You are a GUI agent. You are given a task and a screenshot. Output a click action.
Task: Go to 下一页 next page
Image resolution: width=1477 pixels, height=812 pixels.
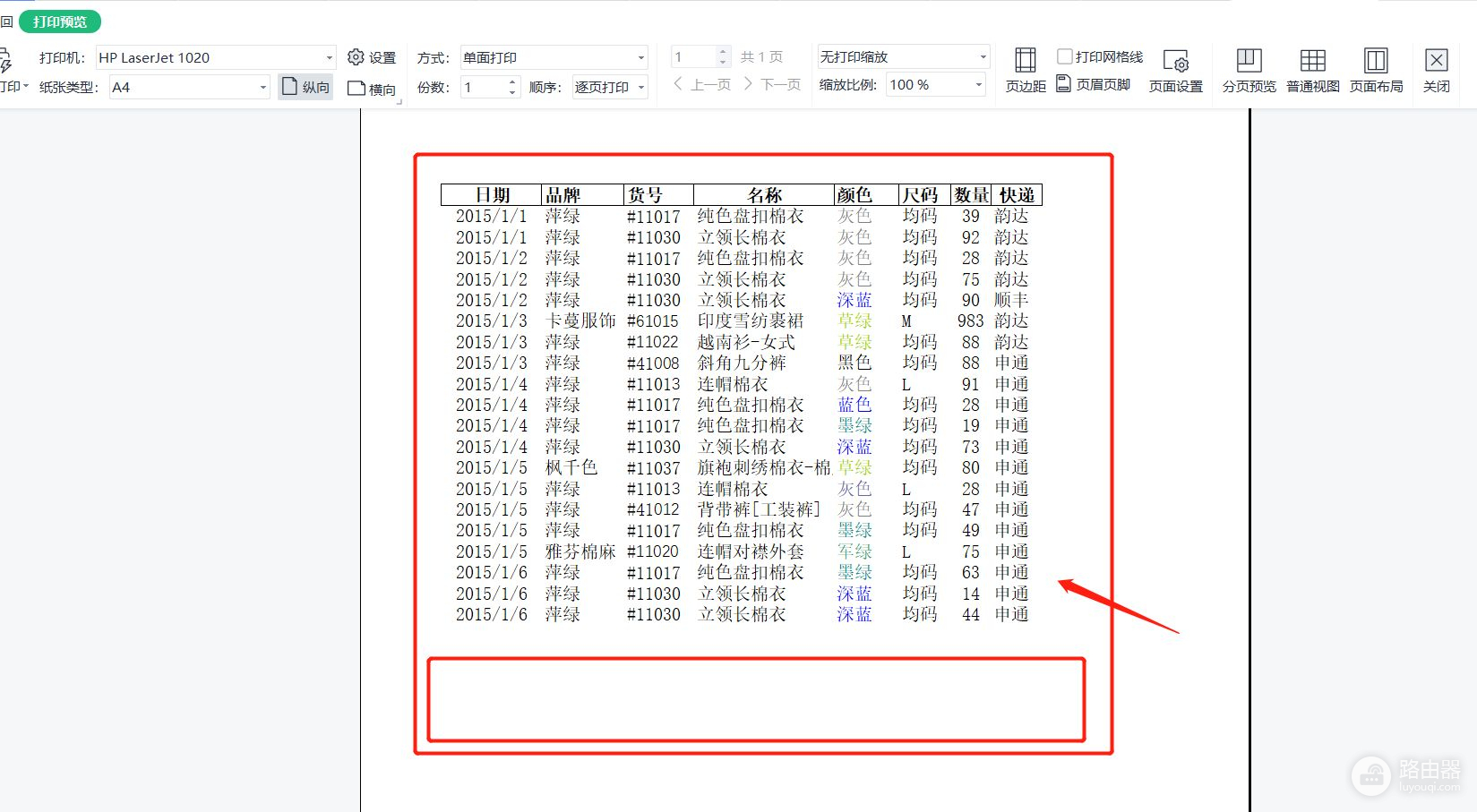click(x=771, y=84)
